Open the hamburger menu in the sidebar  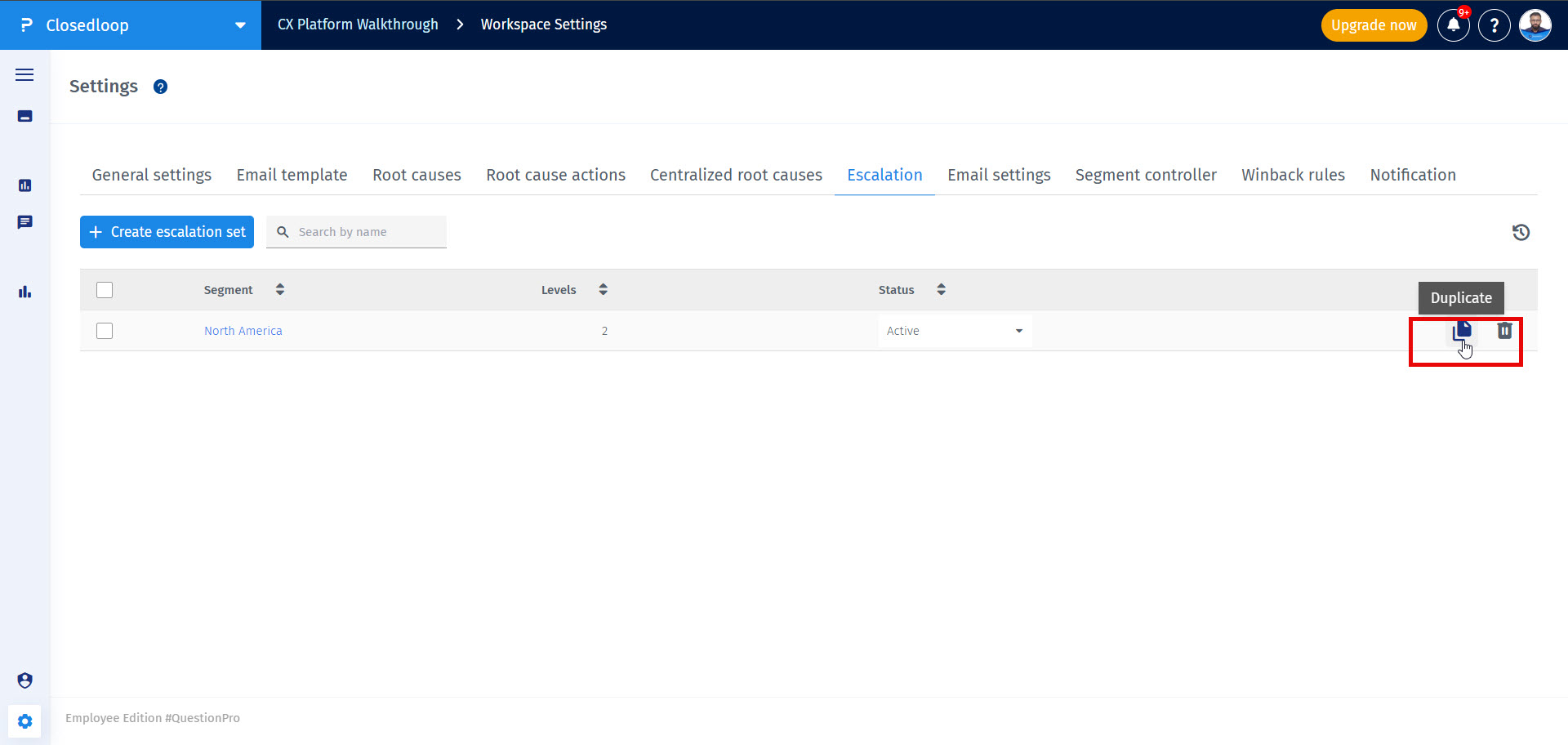point(24,74)
